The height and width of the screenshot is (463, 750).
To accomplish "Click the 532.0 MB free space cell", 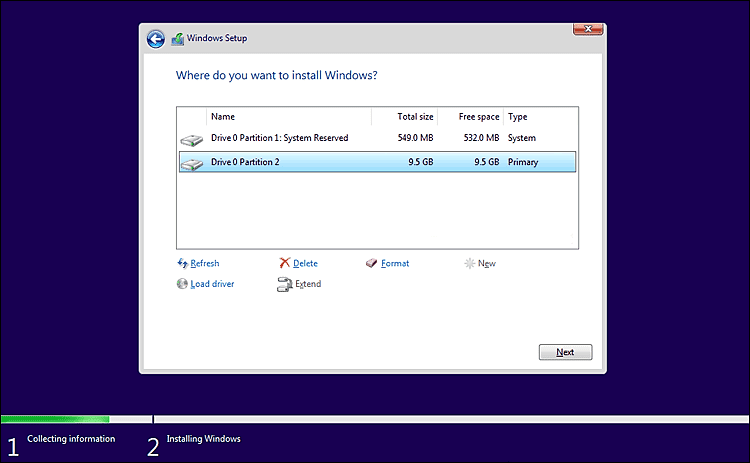I will tap(481, 138).
